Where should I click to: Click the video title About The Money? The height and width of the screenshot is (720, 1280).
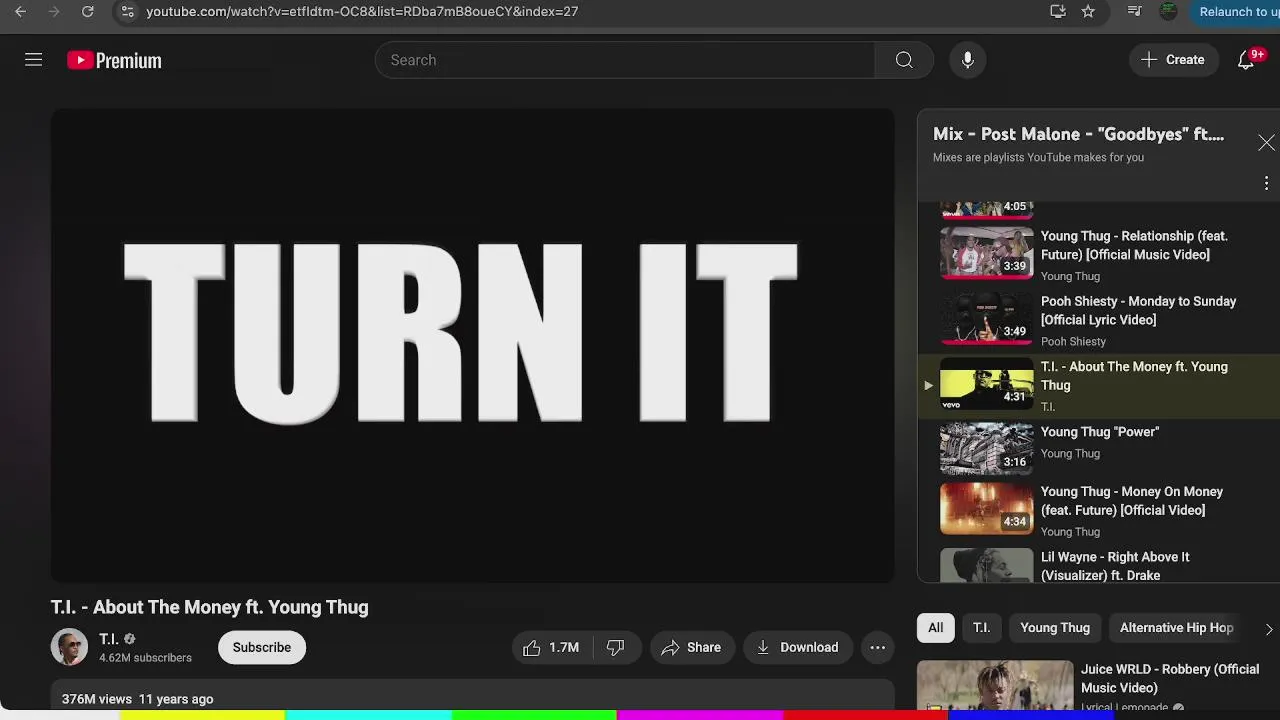(210, 607)
